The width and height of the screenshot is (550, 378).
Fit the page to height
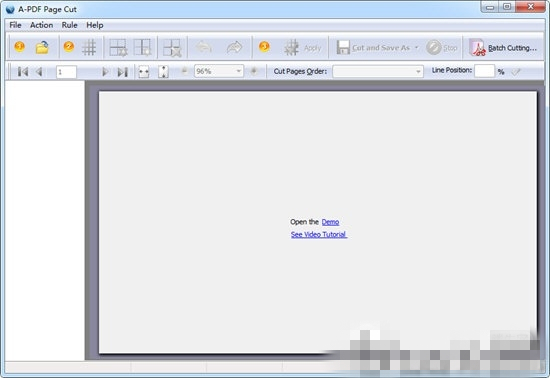163,72
